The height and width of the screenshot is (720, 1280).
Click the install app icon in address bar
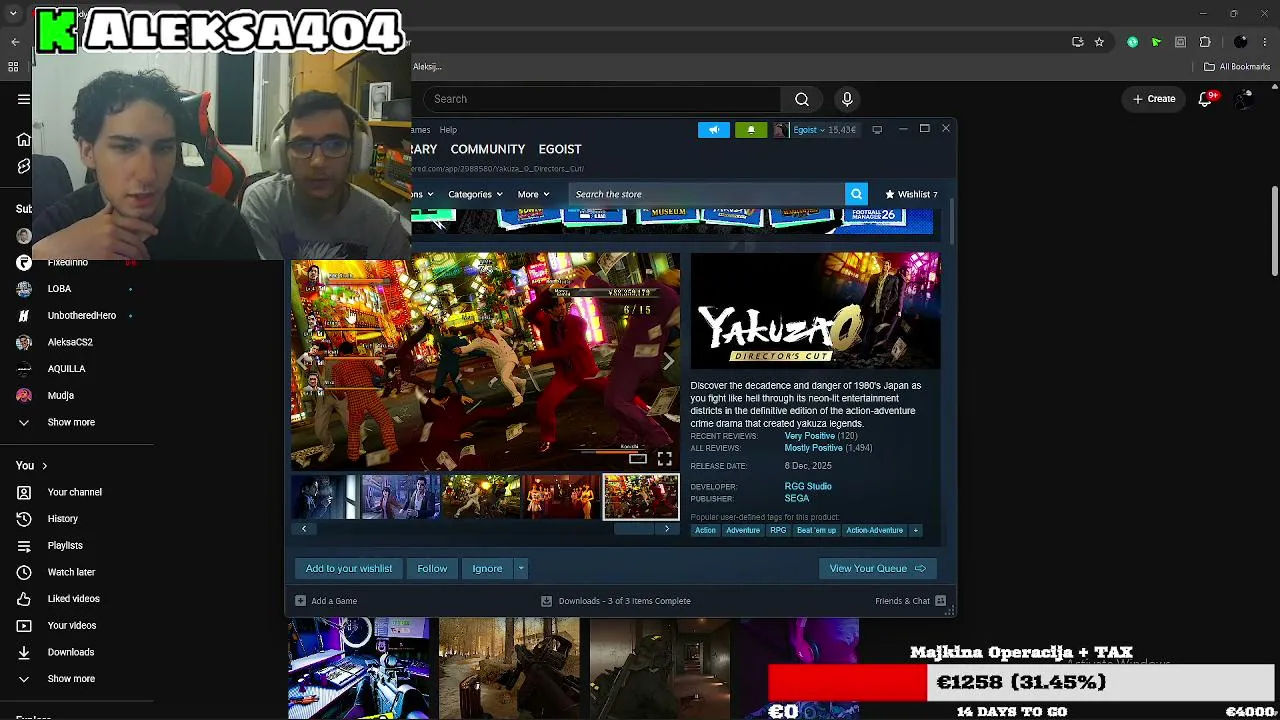click(1077, 42)
